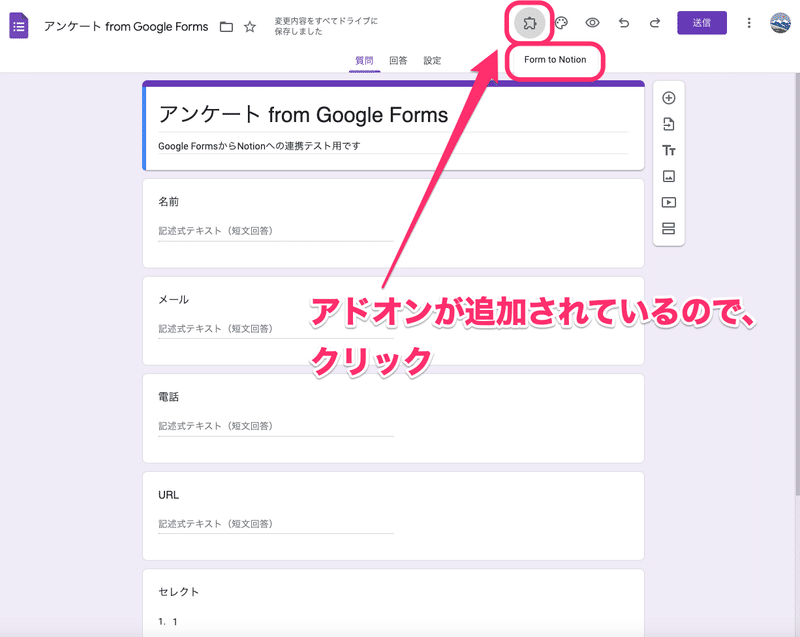Screen dimensions: 800x637
Task: Switch to the 質問 tab
Action: (x=364, y=61)
